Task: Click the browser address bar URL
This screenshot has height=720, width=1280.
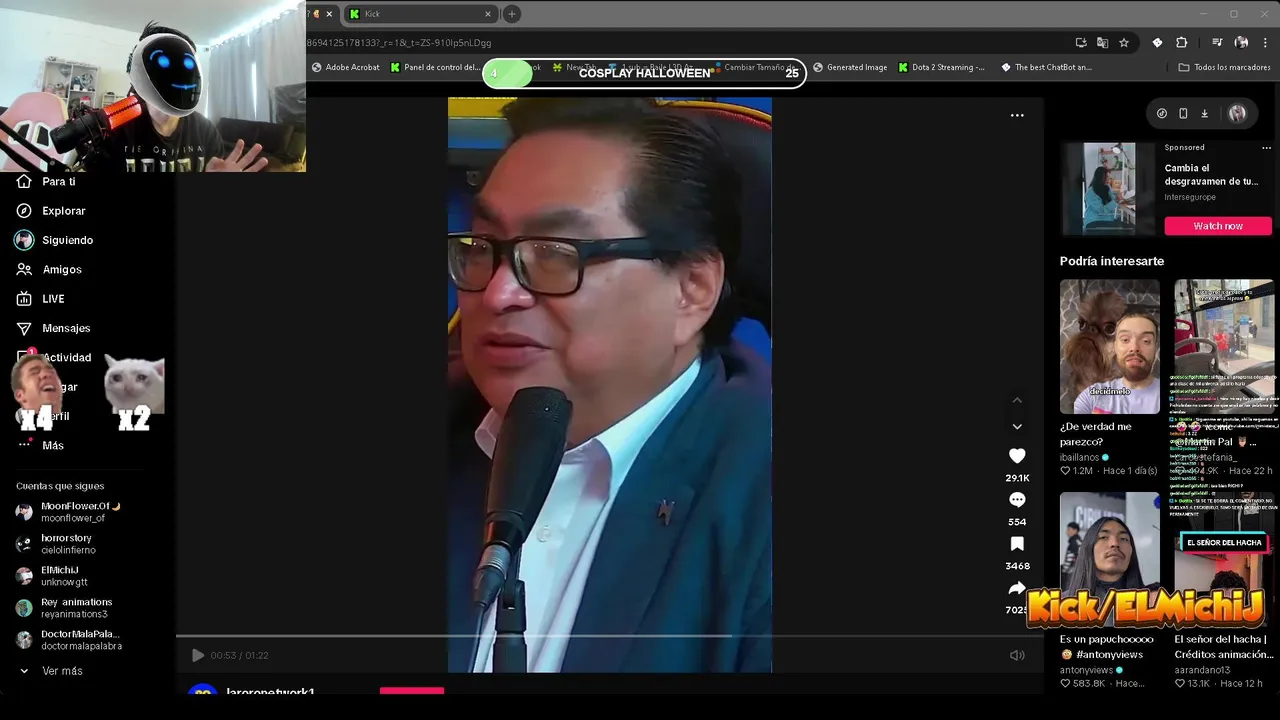Action: (x=398, y=43)
